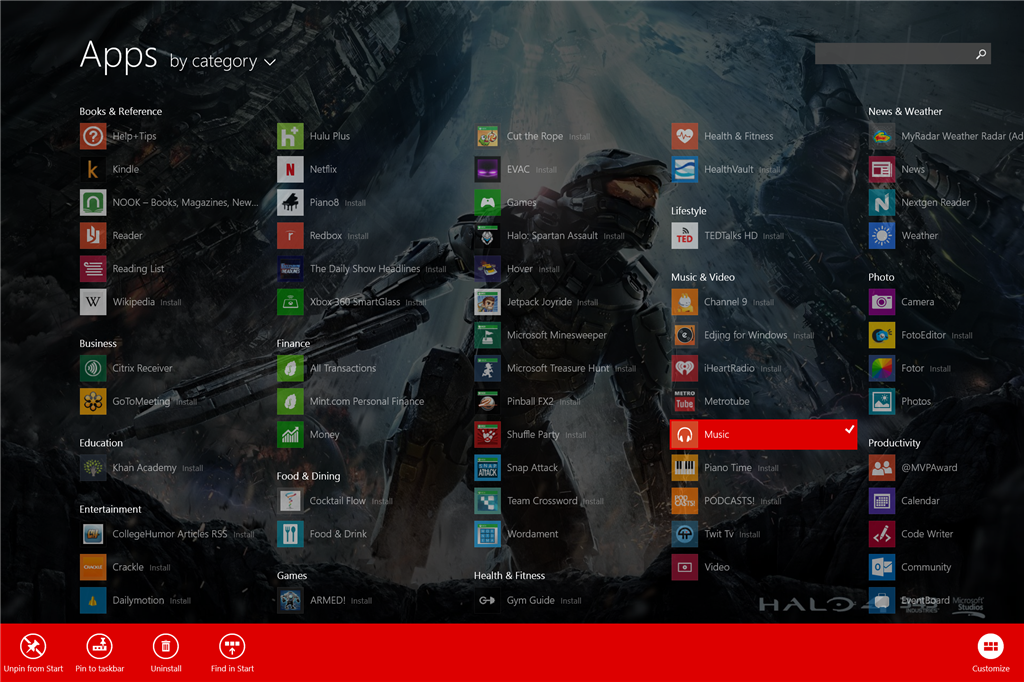Select the Kindle app icon

(91, 169)
